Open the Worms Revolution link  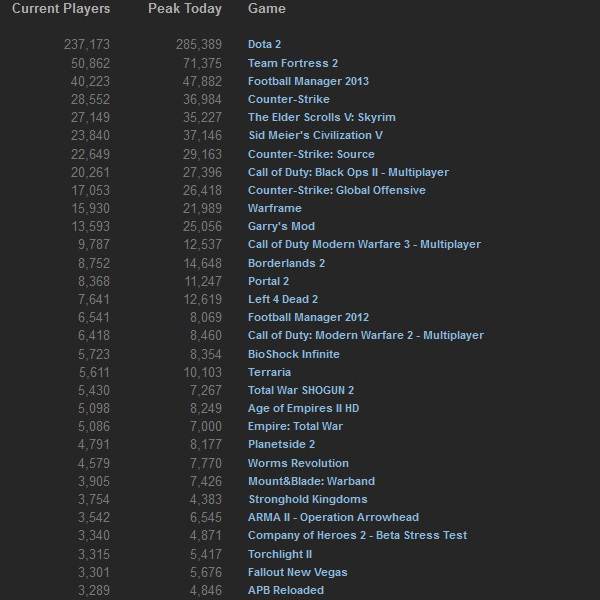point(298,463)
